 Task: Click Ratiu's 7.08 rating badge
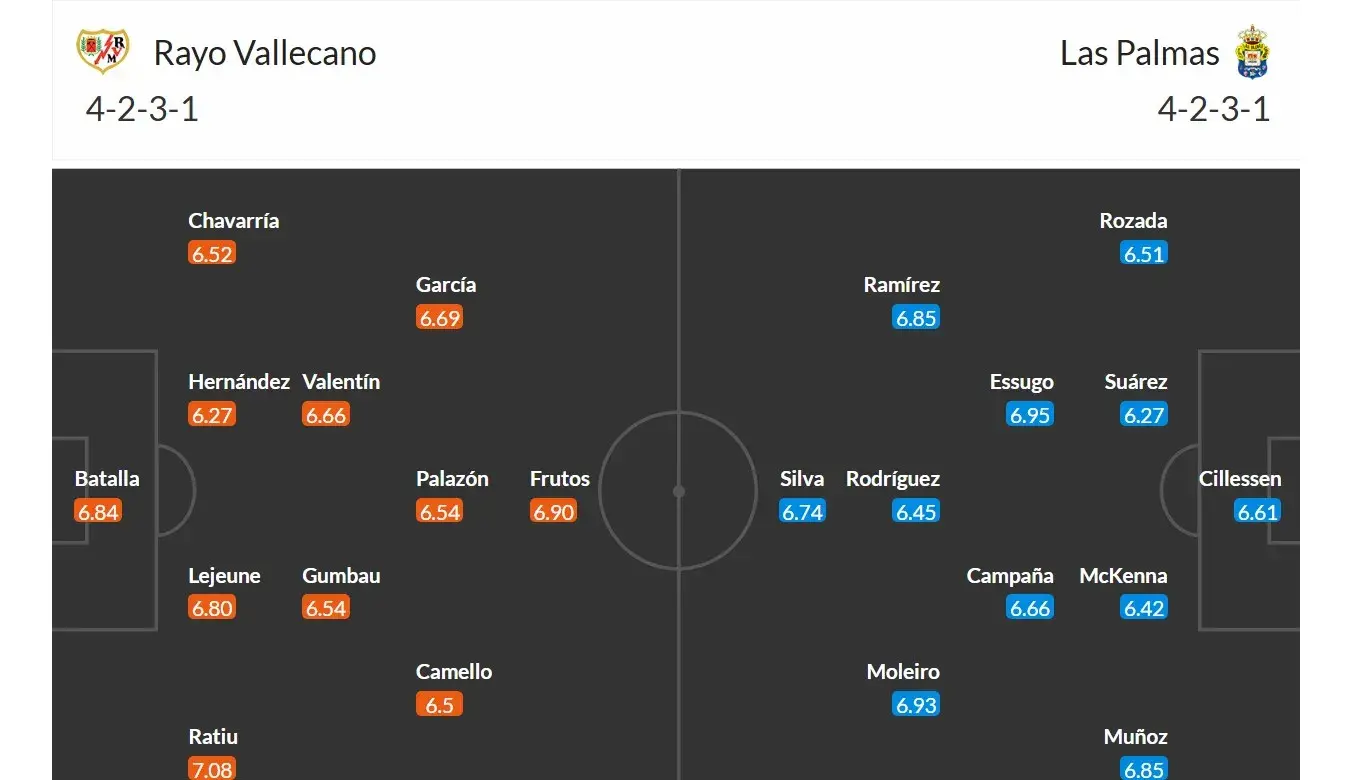pos(212,769)
